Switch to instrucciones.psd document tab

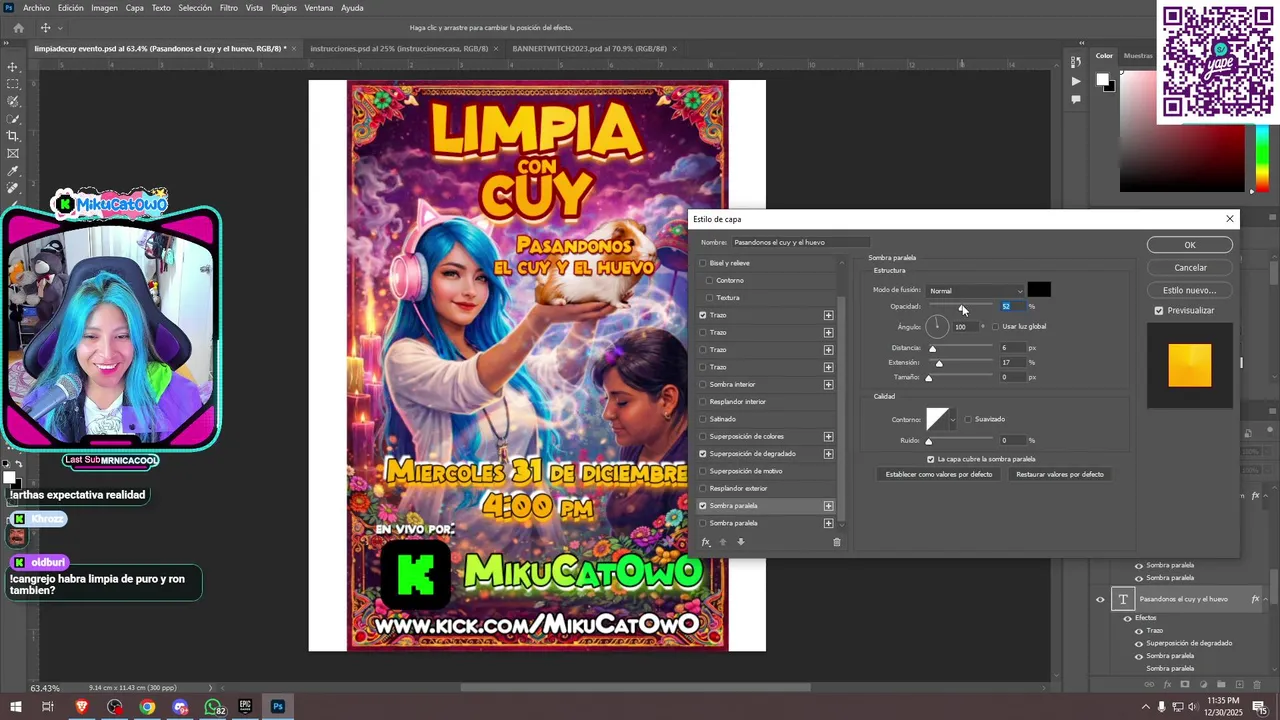(x=399, y=48)
